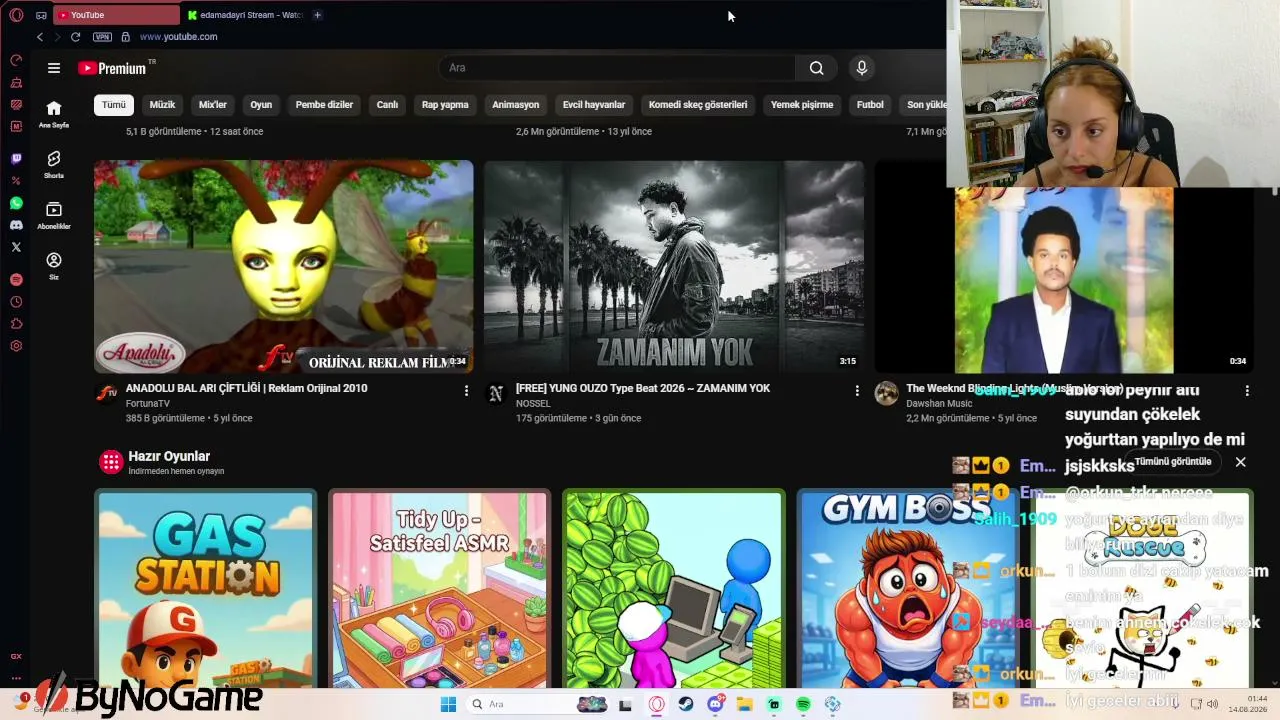Select the Müzik filter chip
This screenshot has height=720, width=1280.
click(x=162, y=105)
